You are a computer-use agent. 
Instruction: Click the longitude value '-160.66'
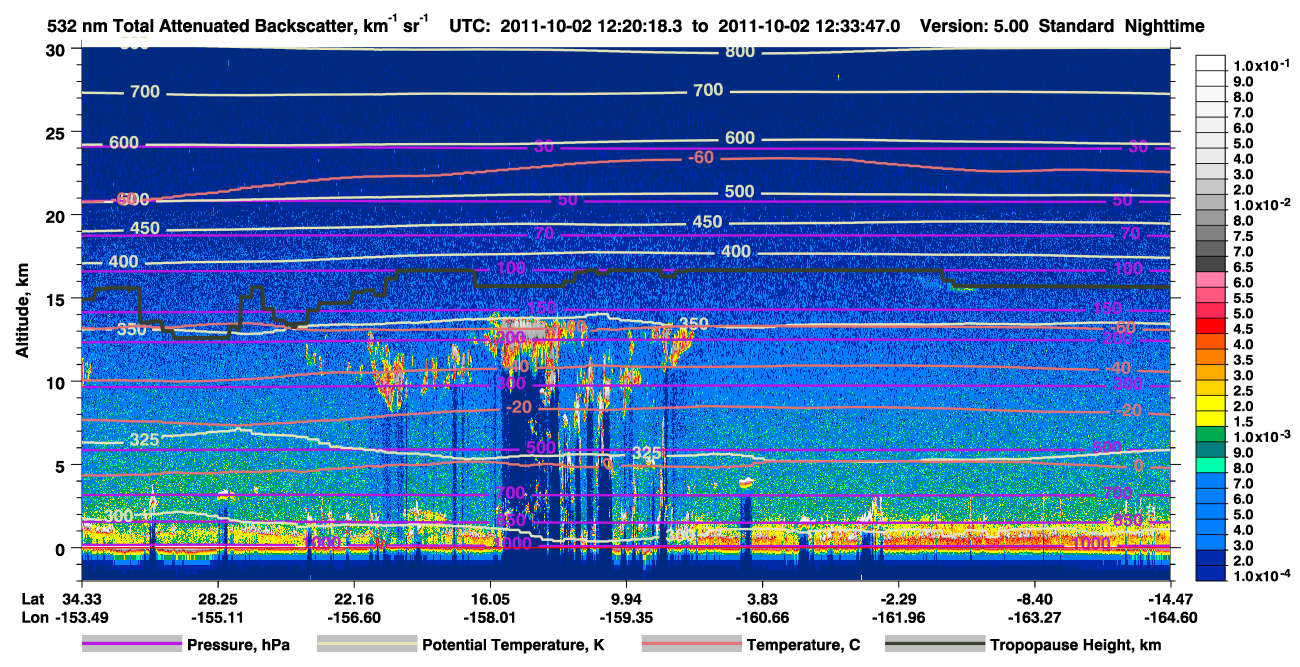(762, 616)
